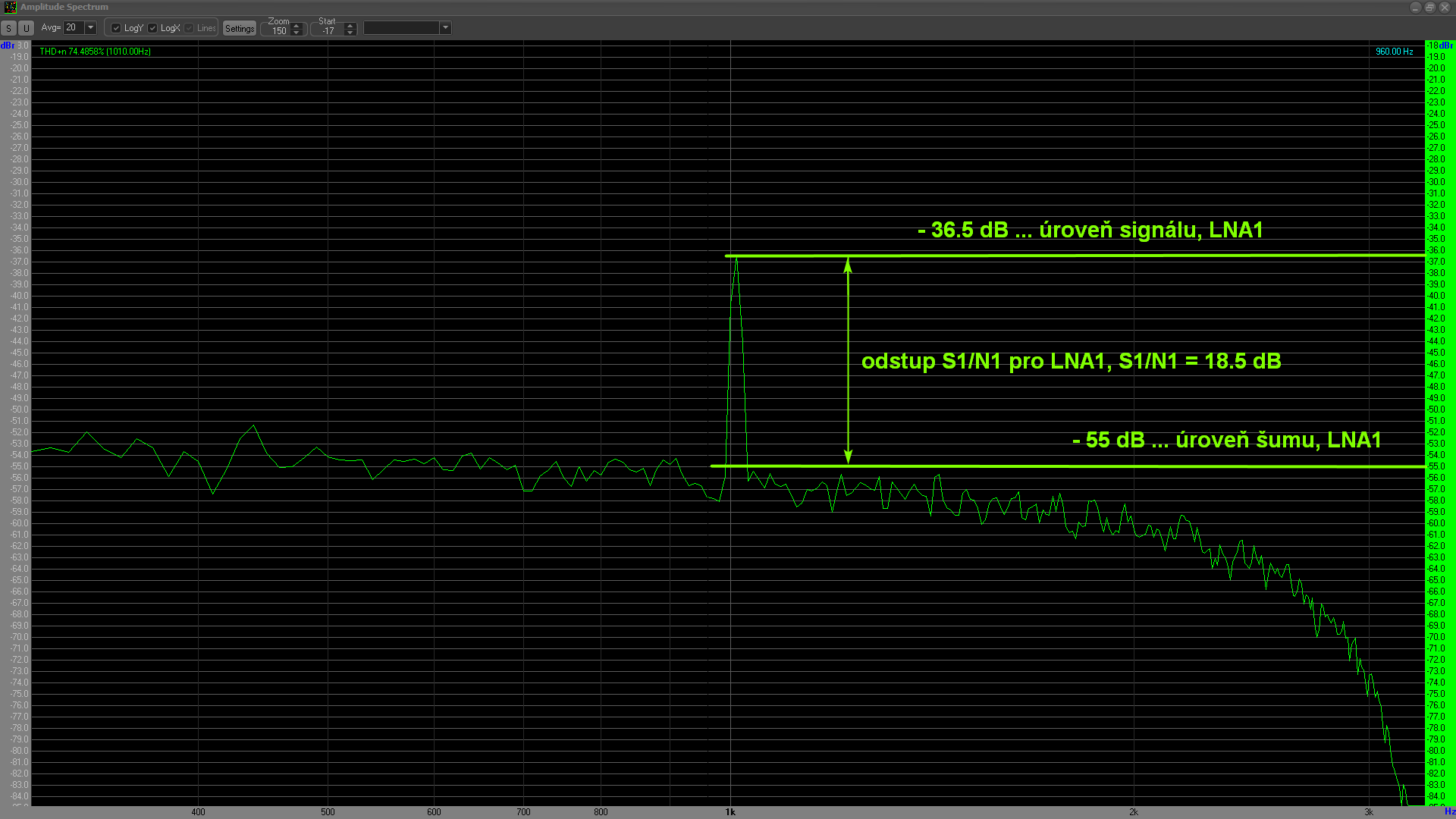This screenshot has height=819, width=1456.
Task: Toggle the Lines checkbox
Action: point(189,28)
